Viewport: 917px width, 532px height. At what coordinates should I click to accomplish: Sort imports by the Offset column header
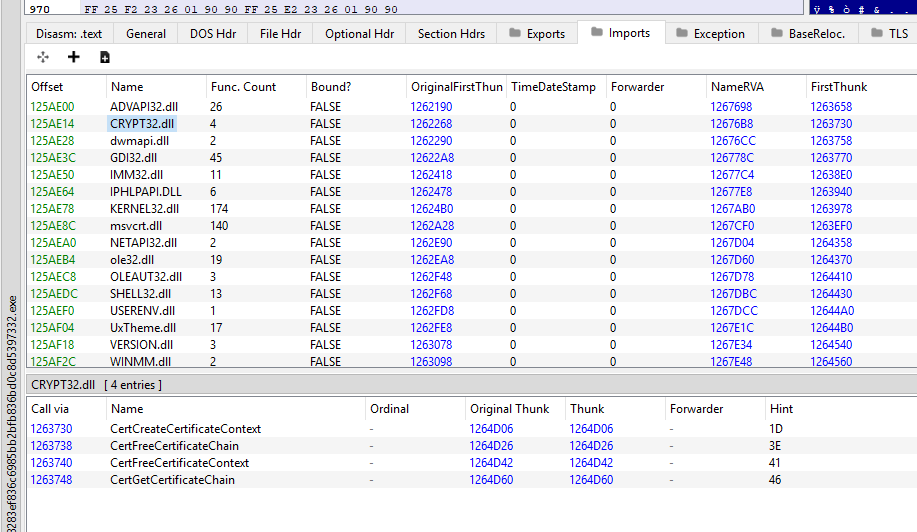[x=67, y=87]
